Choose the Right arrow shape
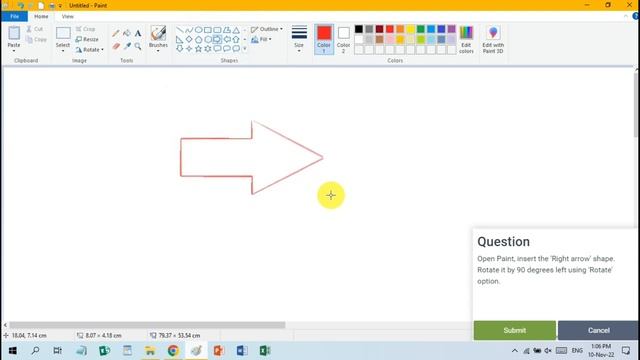The image size is (640, 360). 217,40
